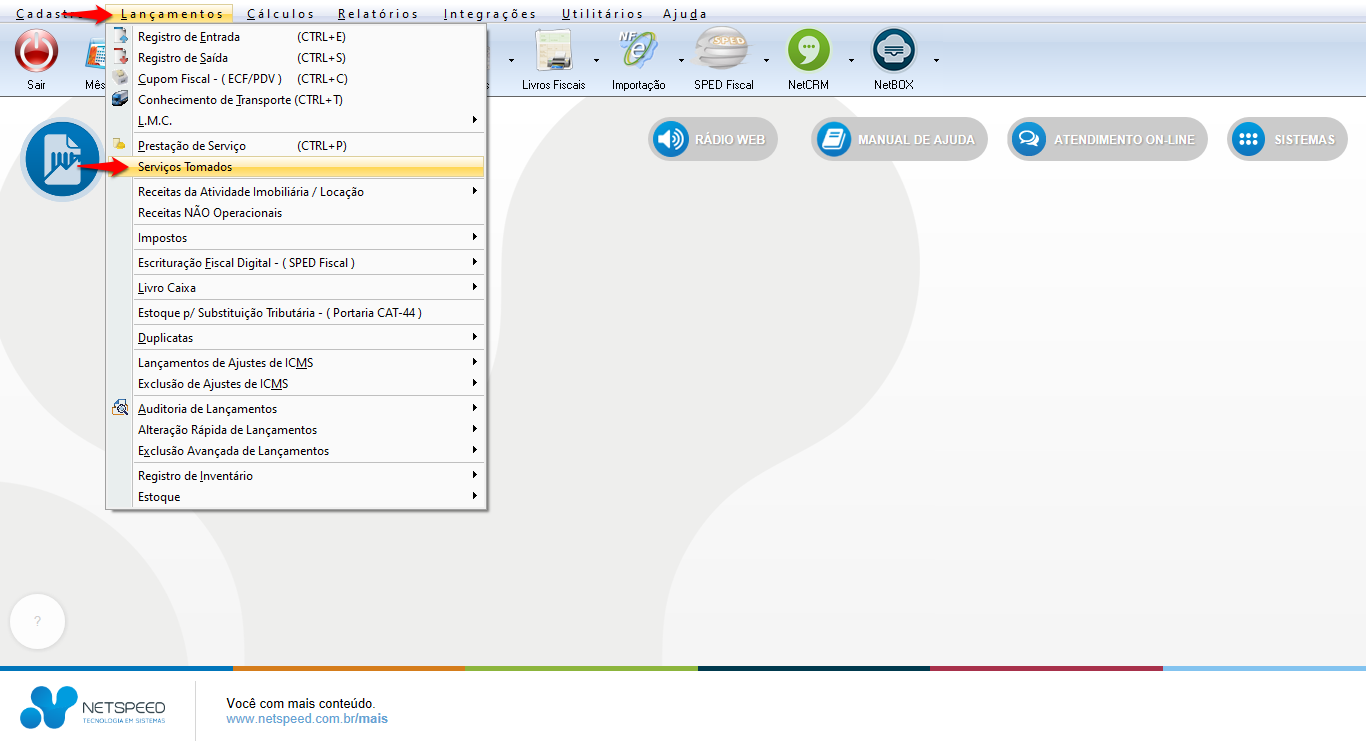Click the SISTEMAS button
1366x747 pixels.
pyautogui.click(x=1287, y=139)
